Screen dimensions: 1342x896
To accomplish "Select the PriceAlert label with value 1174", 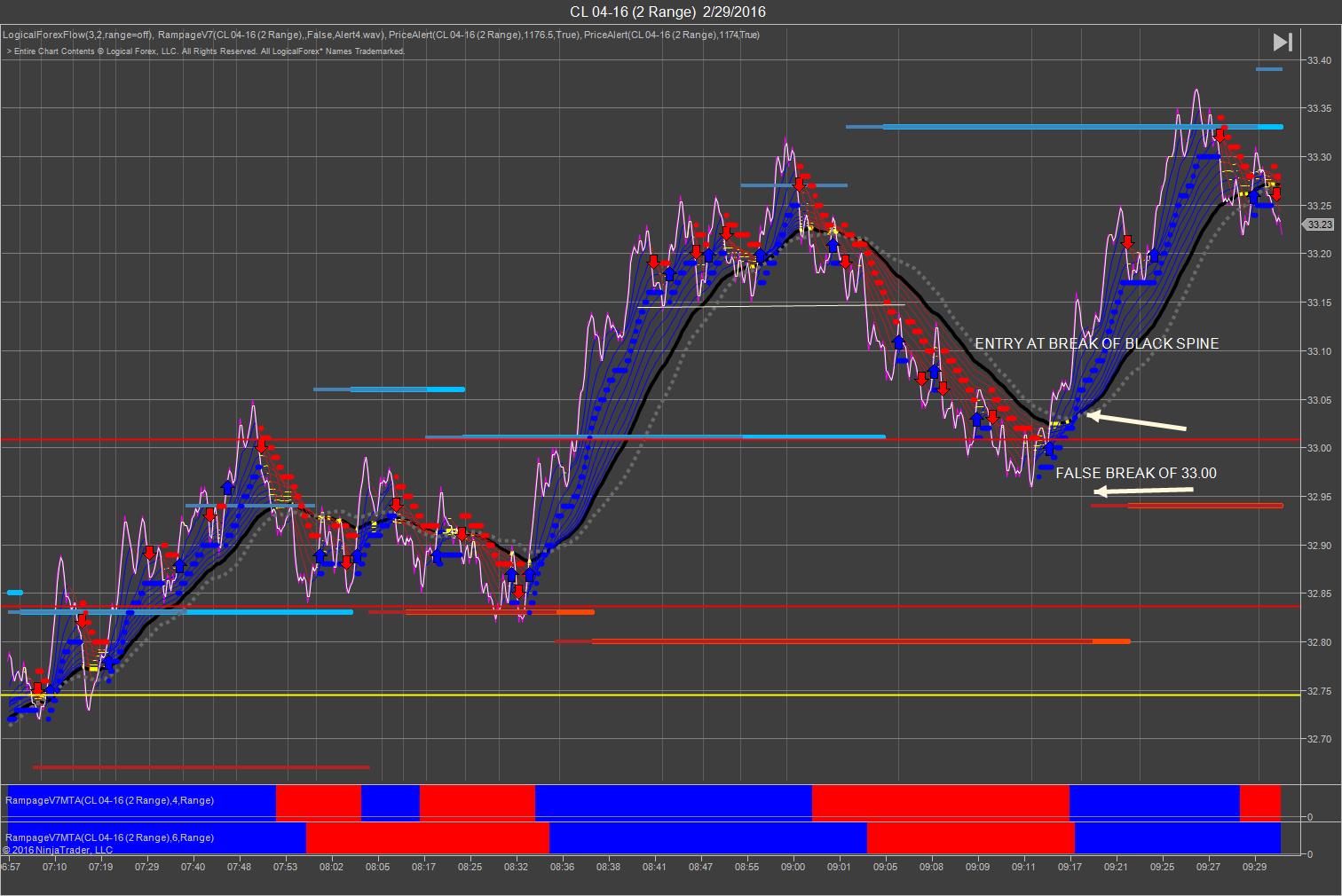I will pyautogui.click(x=672, y=35).
